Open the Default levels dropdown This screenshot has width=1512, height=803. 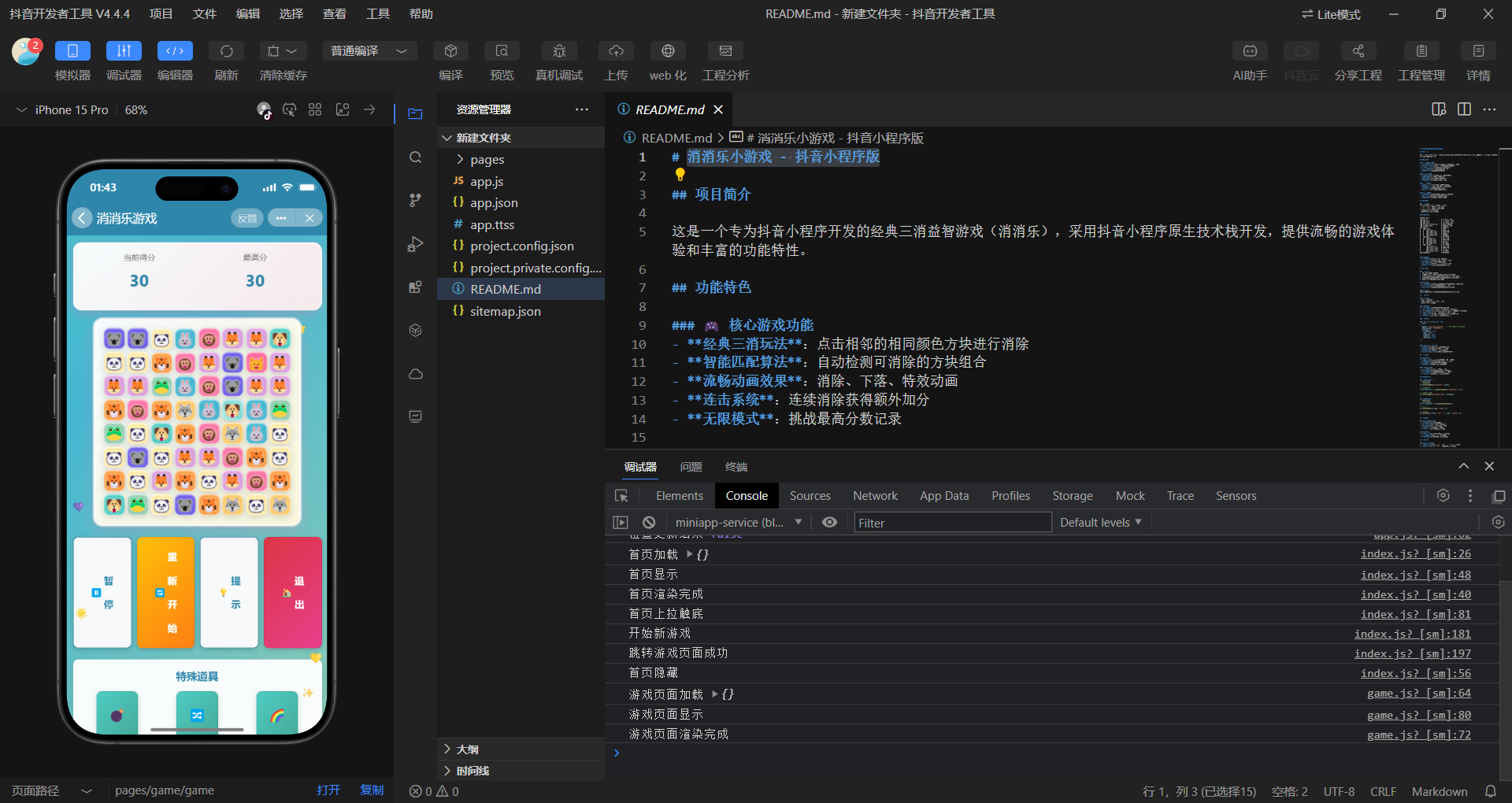pyautogui.click(x=1101, y=523)
